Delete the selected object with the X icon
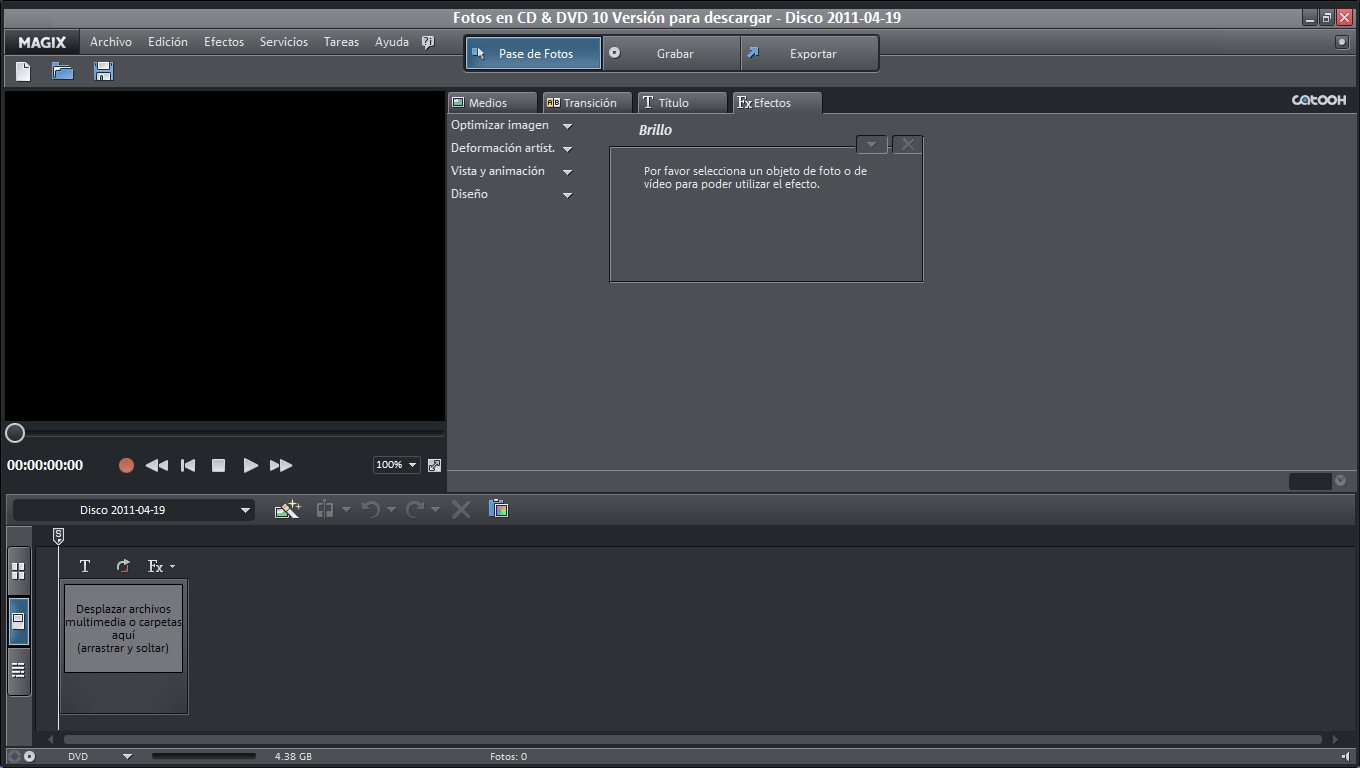Image resolution: width=1360 pixels, height=768 pixels. click(461, 509)
